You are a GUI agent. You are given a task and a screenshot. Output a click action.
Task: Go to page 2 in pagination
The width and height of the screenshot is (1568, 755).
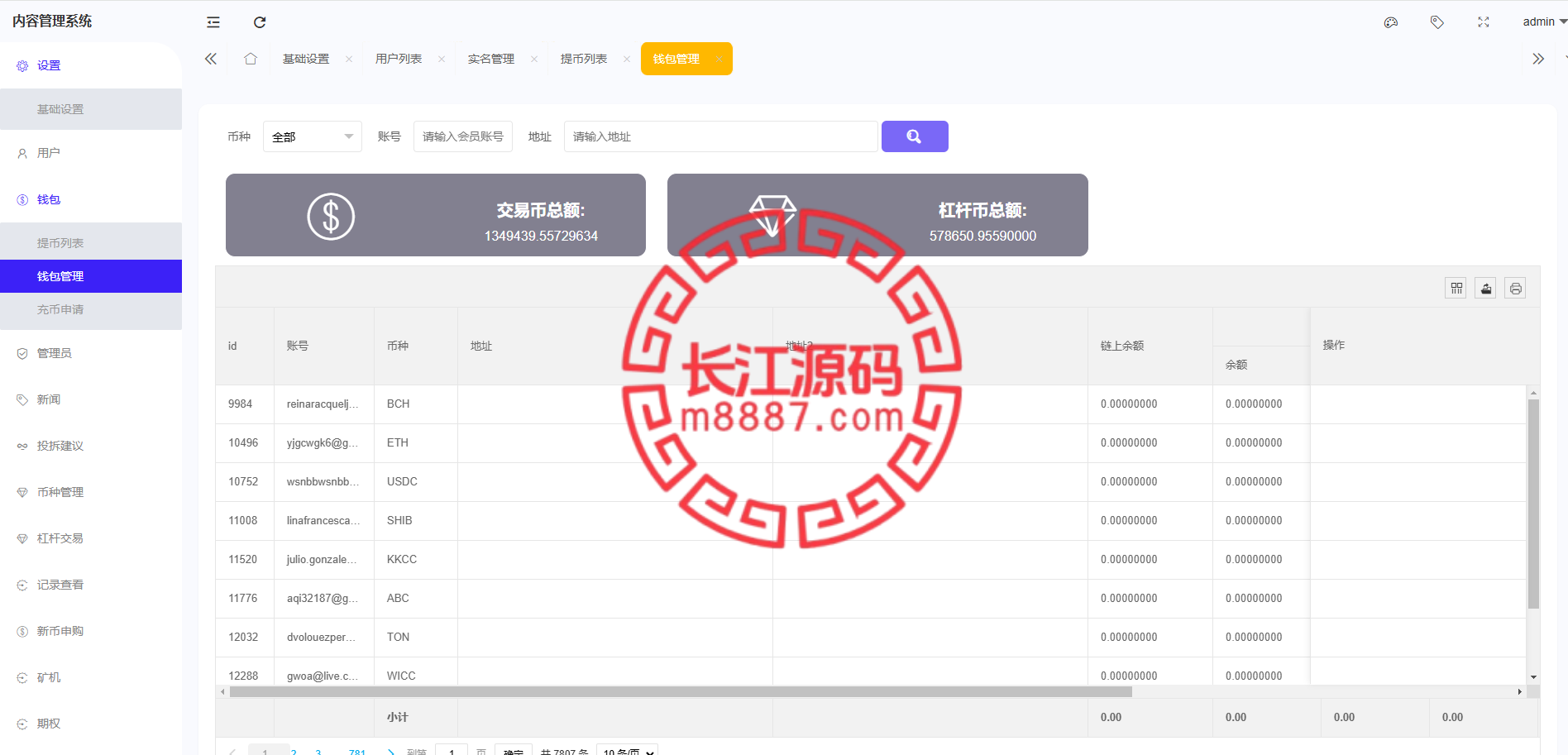point(294,752)
